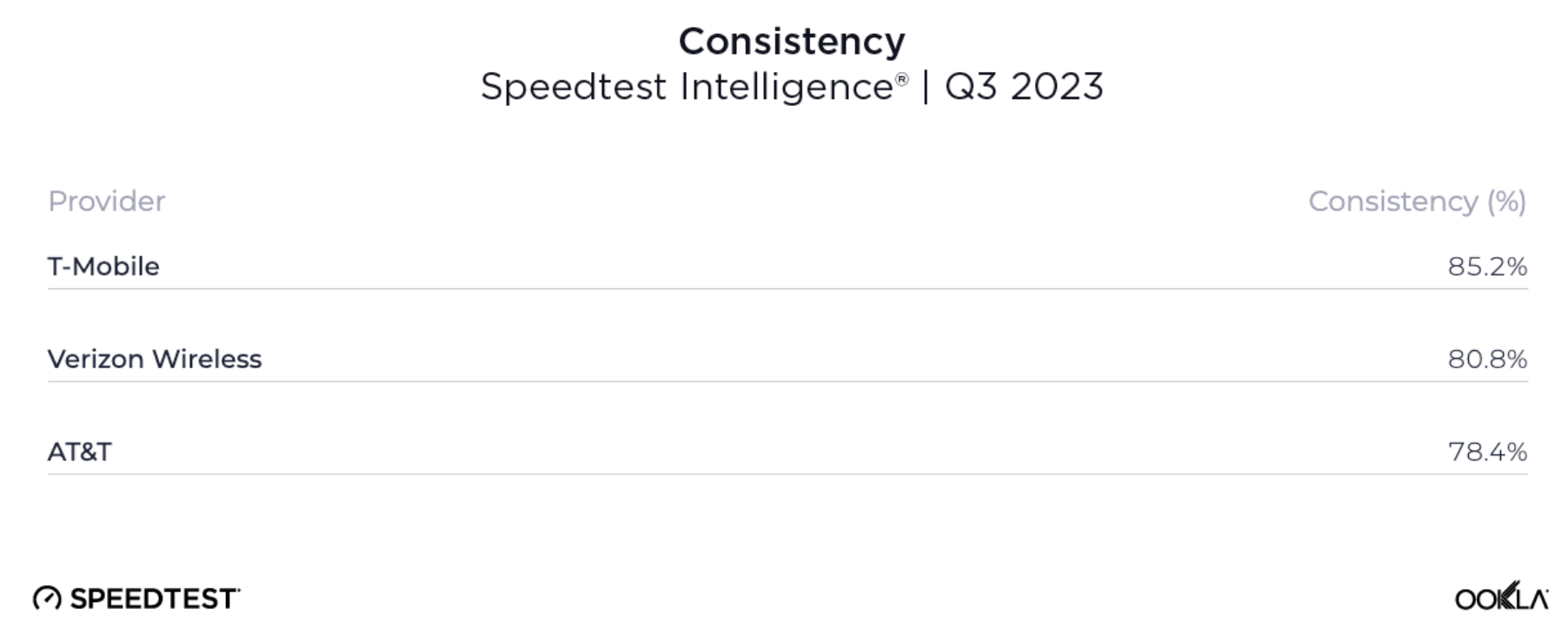Select the AT&T provider label
This screenshot has height=641, width=1568.
point(80,452)
